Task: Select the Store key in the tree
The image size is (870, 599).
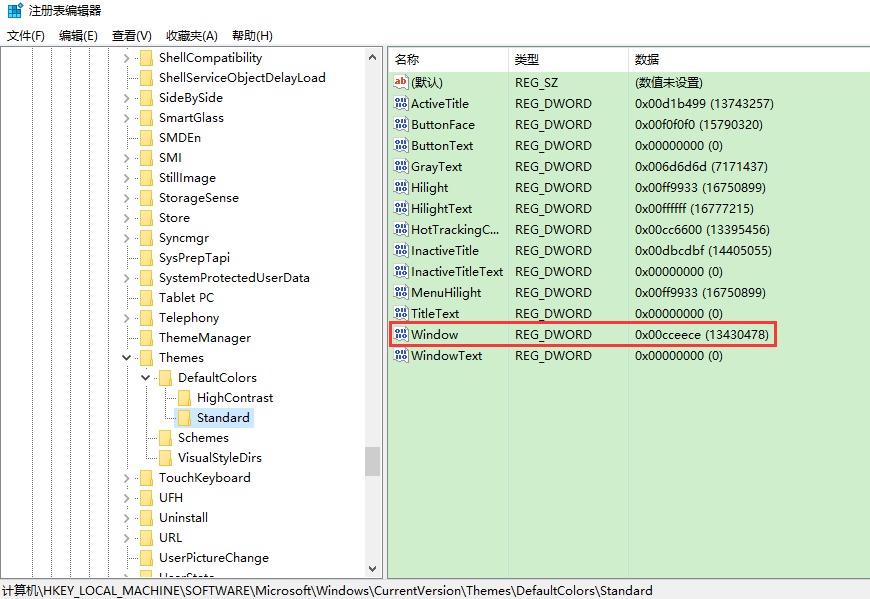Action: (x=174, y=218)
